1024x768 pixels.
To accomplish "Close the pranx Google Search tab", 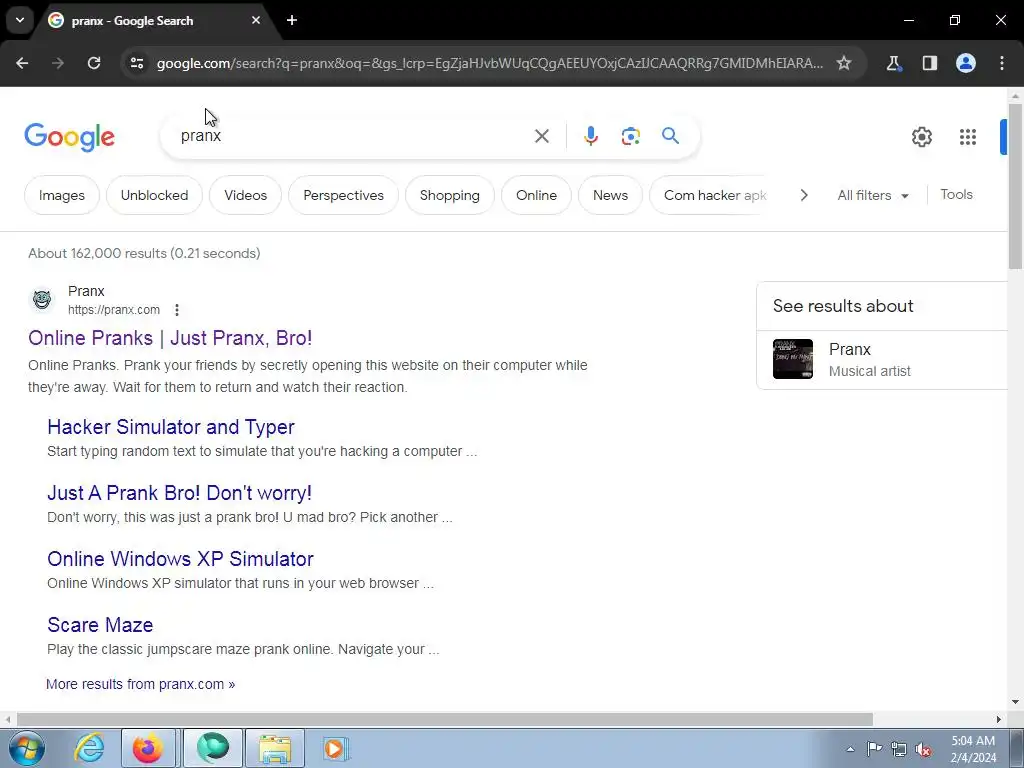I will point(256,20).
